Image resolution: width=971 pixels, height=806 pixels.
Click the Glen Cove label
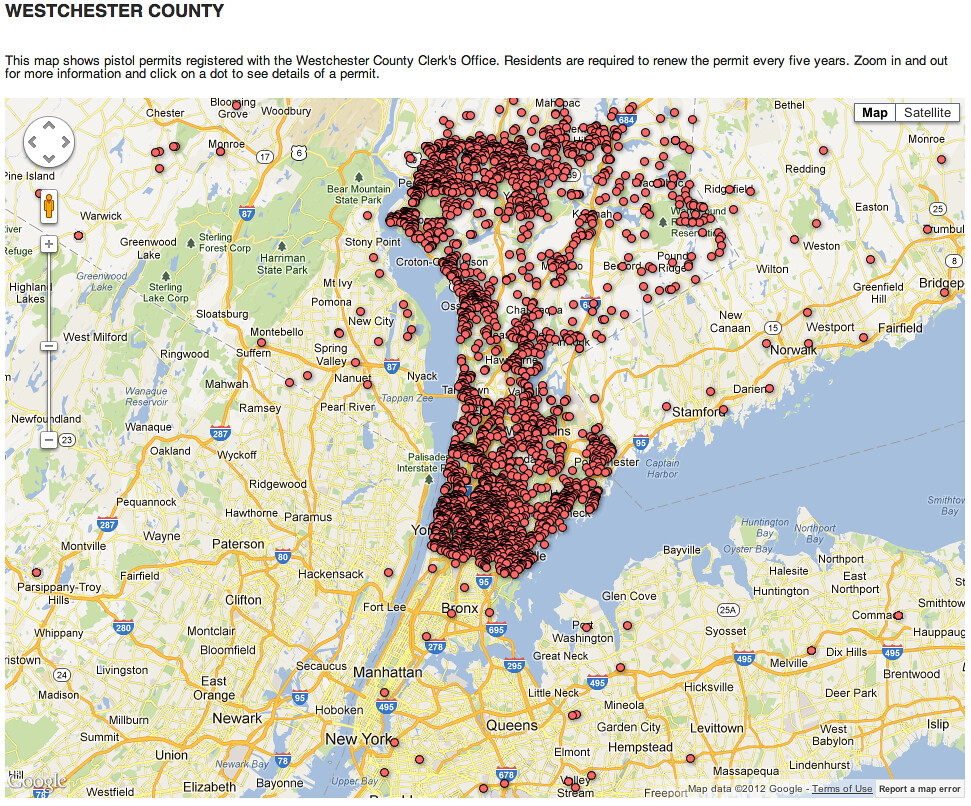[x=629, y=596]
